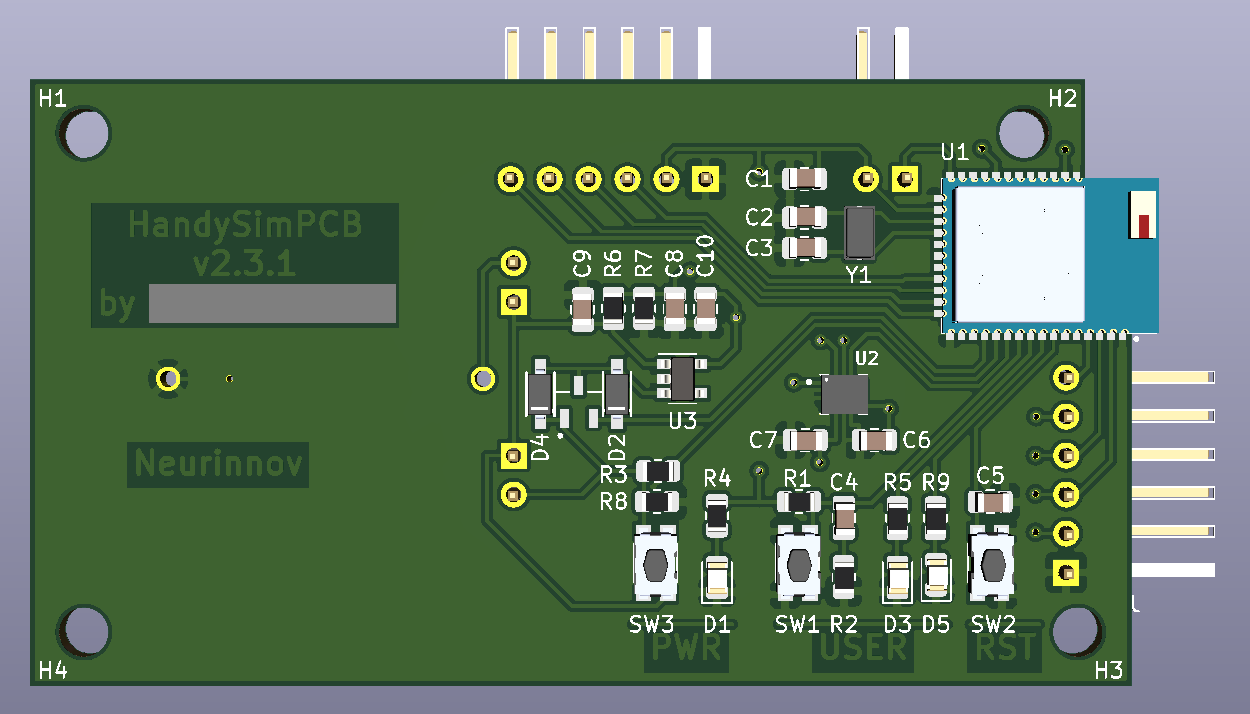Select the C1 capacitor
The image size is (1250, 714).
tap(805, 179)
